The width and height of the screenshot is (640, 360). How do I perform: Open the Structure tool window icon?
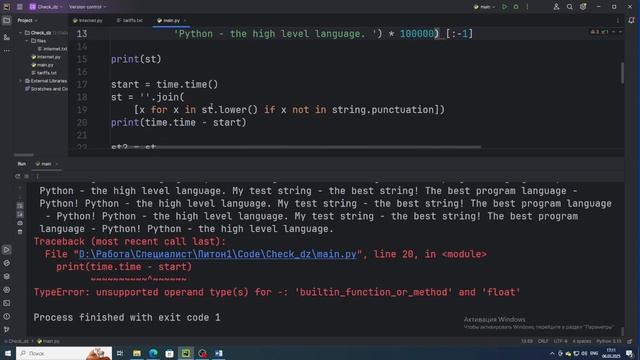pos(7,37)
